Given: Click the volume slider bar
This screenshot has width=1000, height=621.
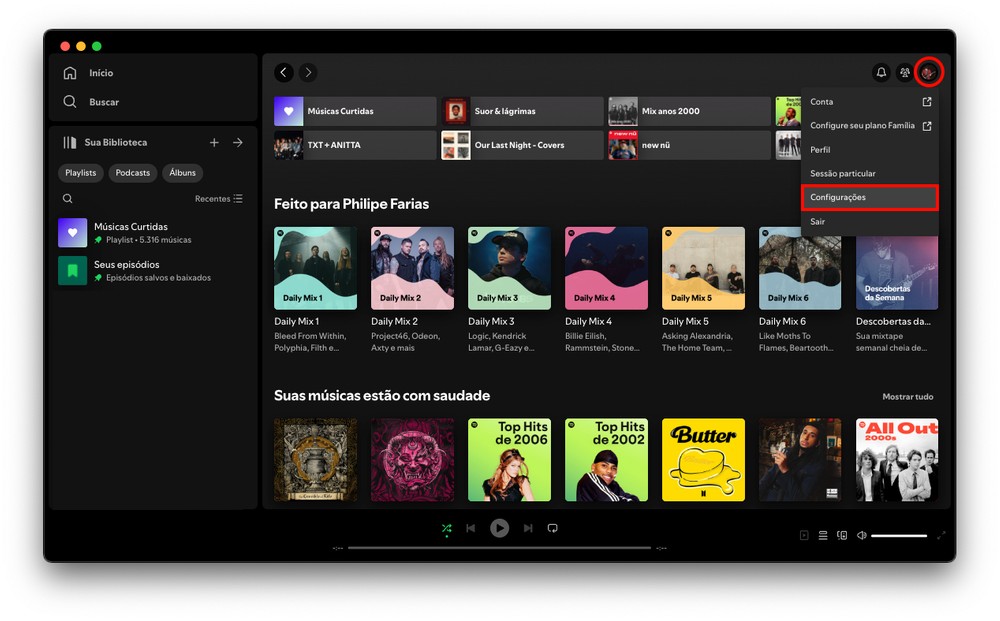Looking at the screenshot, I should [x=898, y=536].
